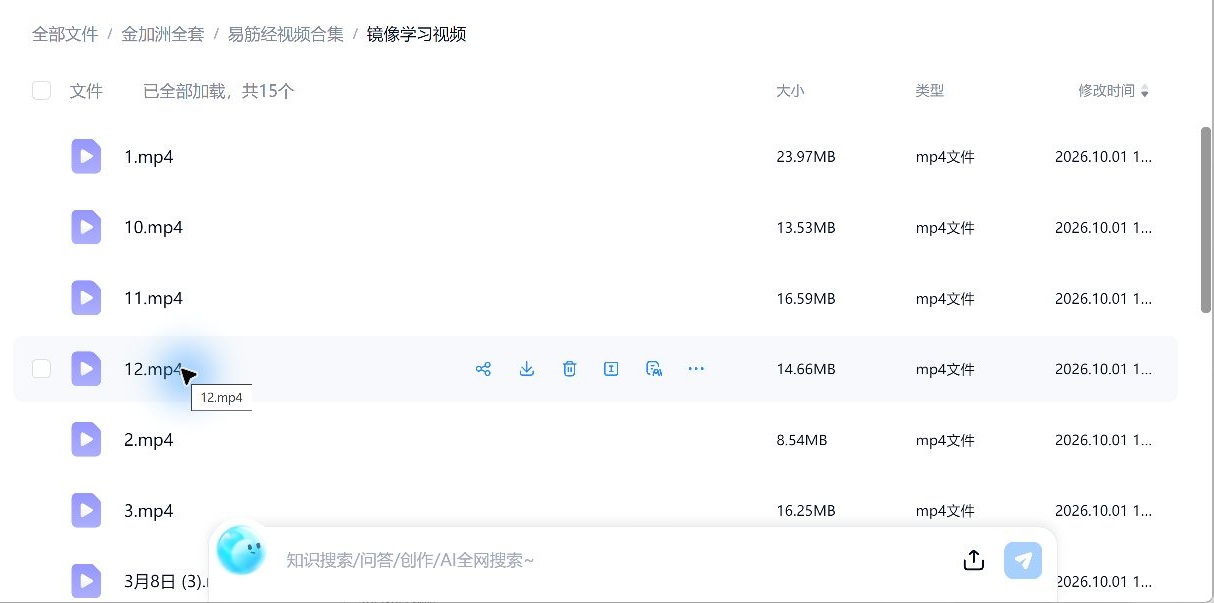Check the checkbox for 12.mp4

tap(41, 369)
